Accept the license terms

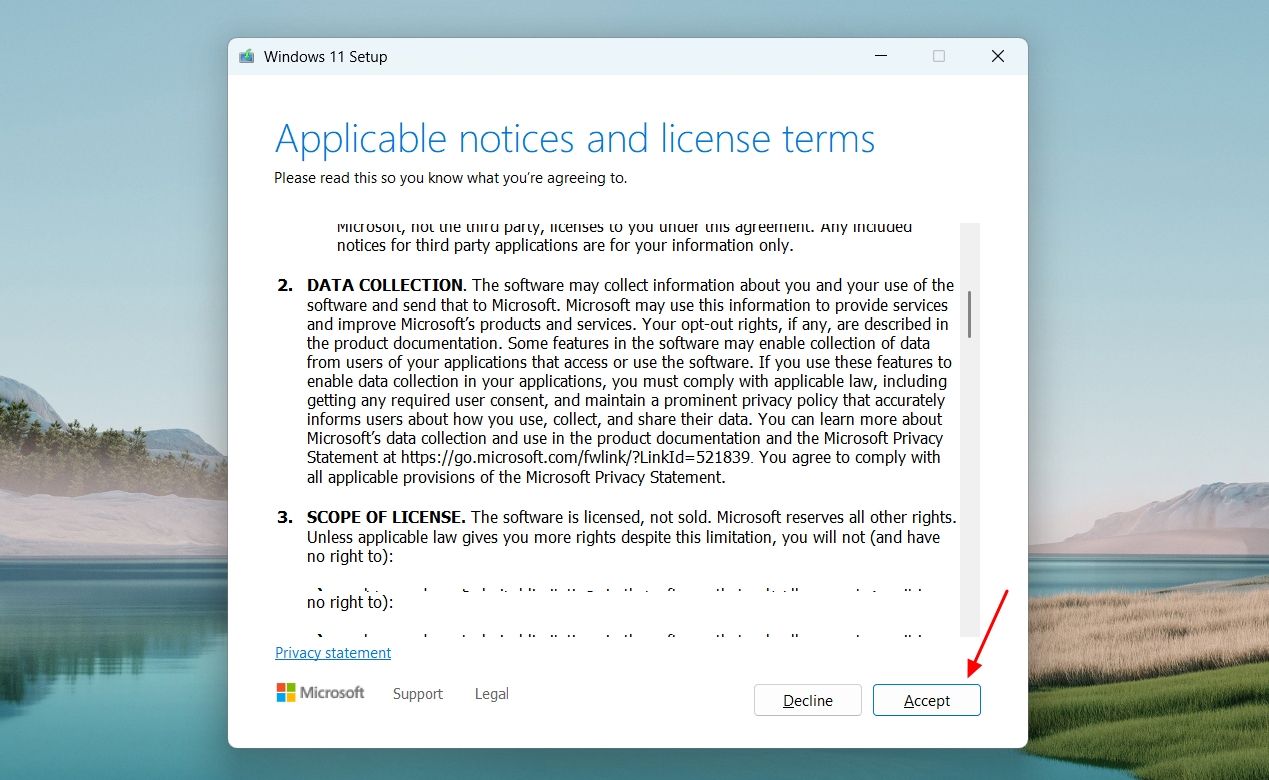[x=926, y=700]
